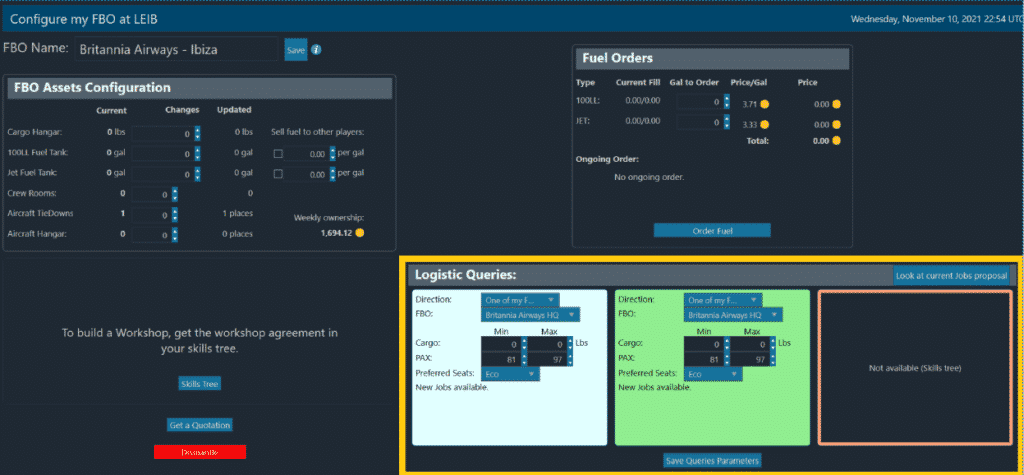Click Jet fuel sell price per gal field
This screenshot has width=1024, height=475.
tap(306, 174)
